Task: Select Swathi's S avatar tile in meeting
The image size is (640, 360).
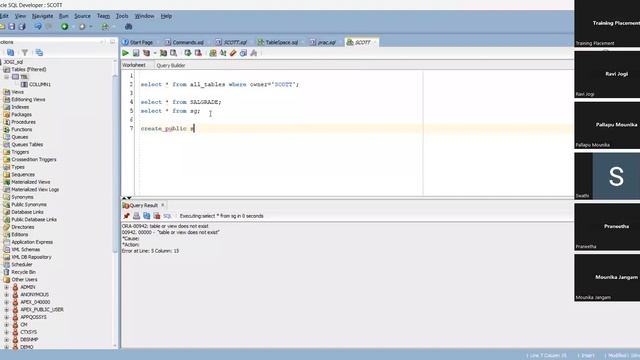Action: (x=616, y=176)
